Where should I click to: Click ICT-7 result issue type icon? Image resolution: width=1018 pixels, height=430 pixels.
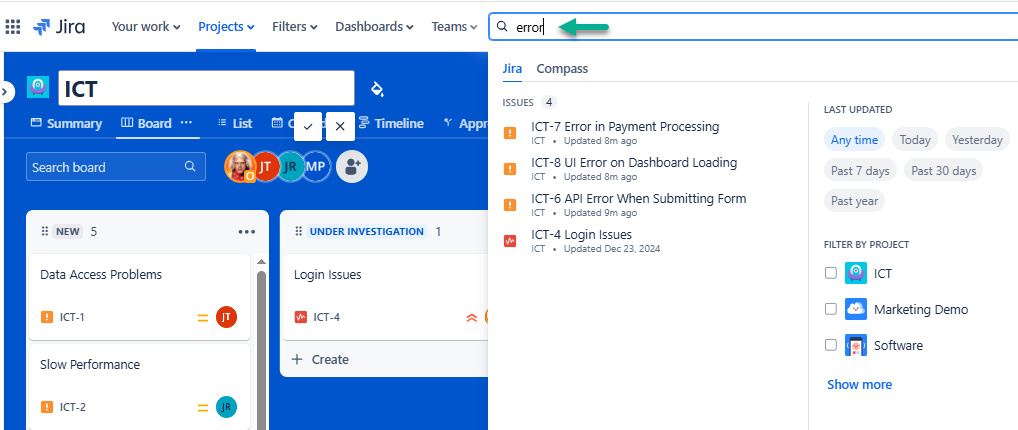510,133
